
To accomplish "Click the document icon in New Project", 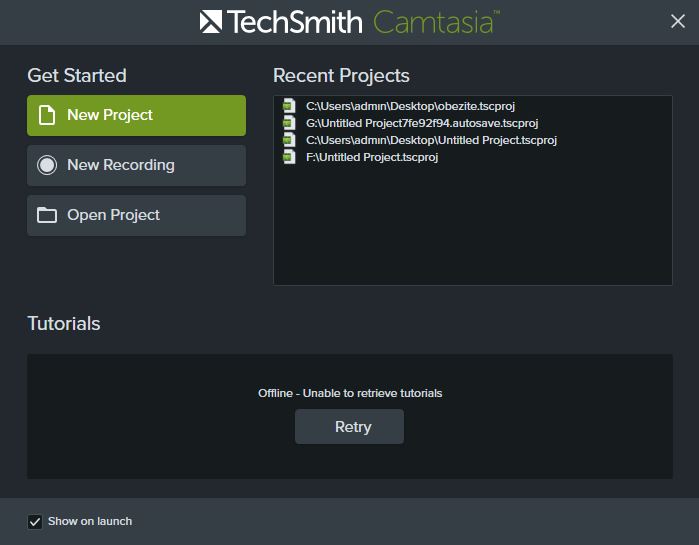I will coord(47,115).
